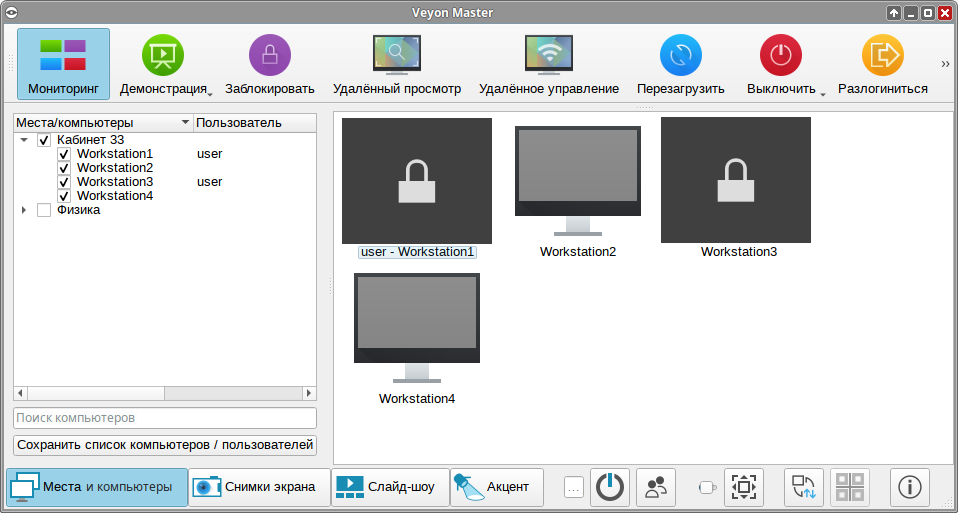
Task: Uncheck the Workstation1 checkbox
Action: point(64,154)
